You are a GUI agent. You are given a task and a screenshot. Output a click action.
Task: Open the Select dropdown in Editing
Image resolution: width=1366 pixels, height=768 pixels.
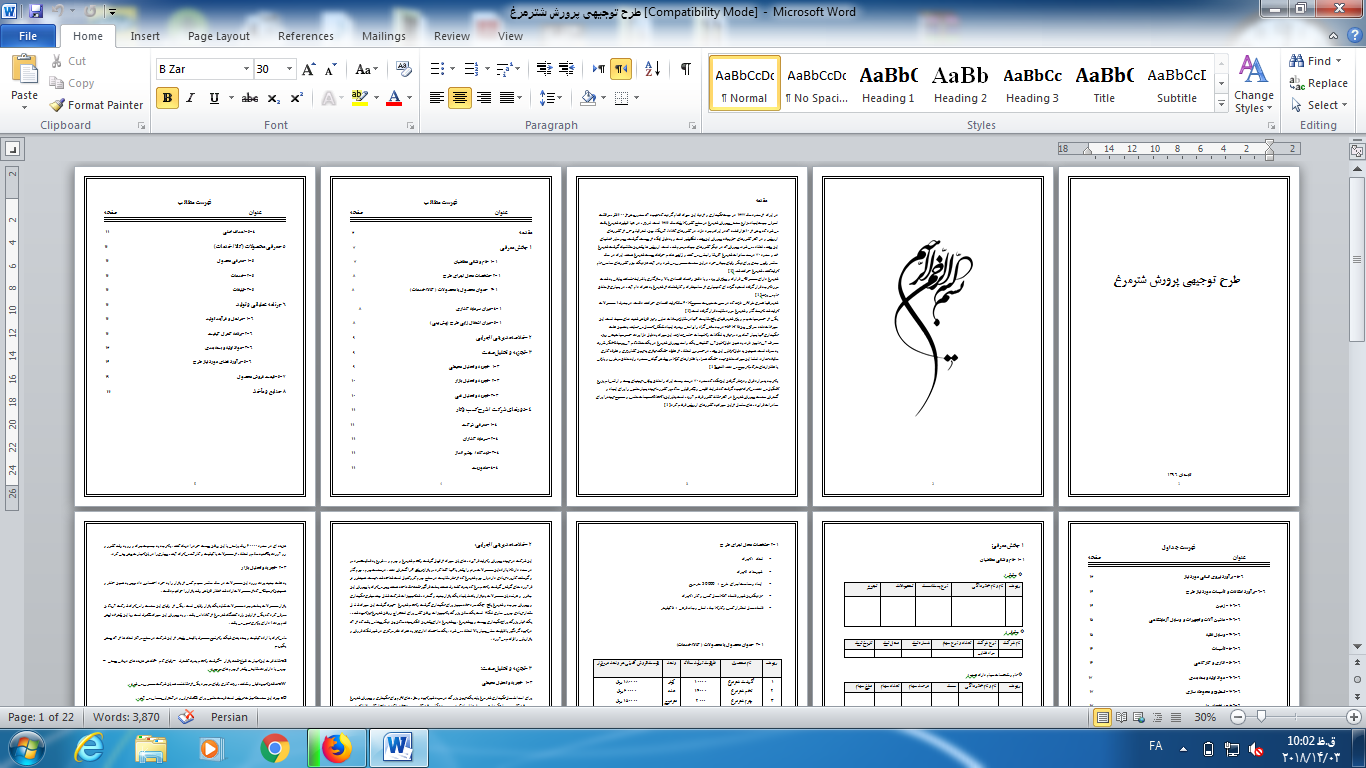coord(1321,105)
